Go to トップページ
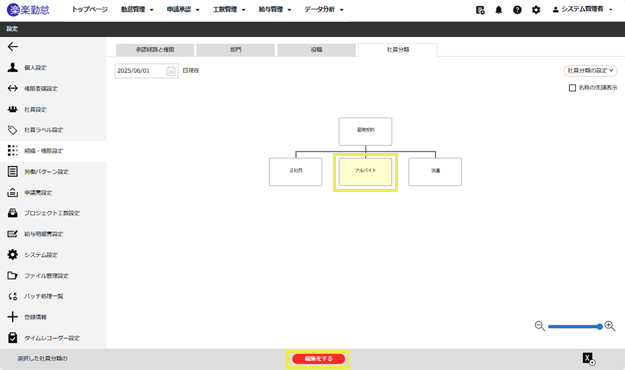625x370 pixels. click(x=90, y=10)
